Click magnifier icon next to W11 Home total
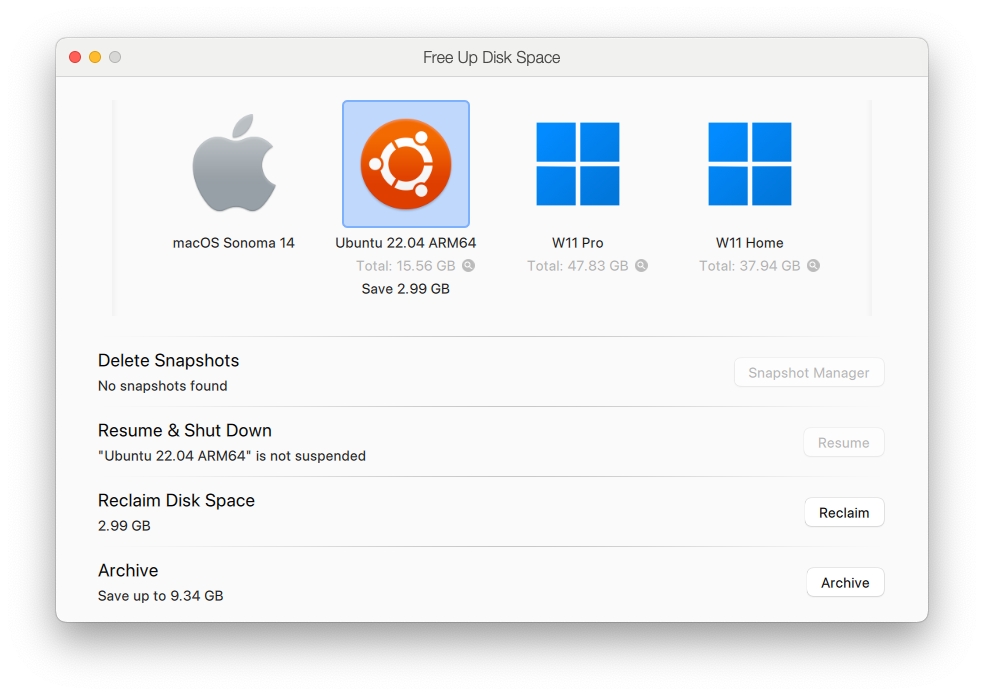The width and height of the screenshot is (984, 696). click(813, 266)
